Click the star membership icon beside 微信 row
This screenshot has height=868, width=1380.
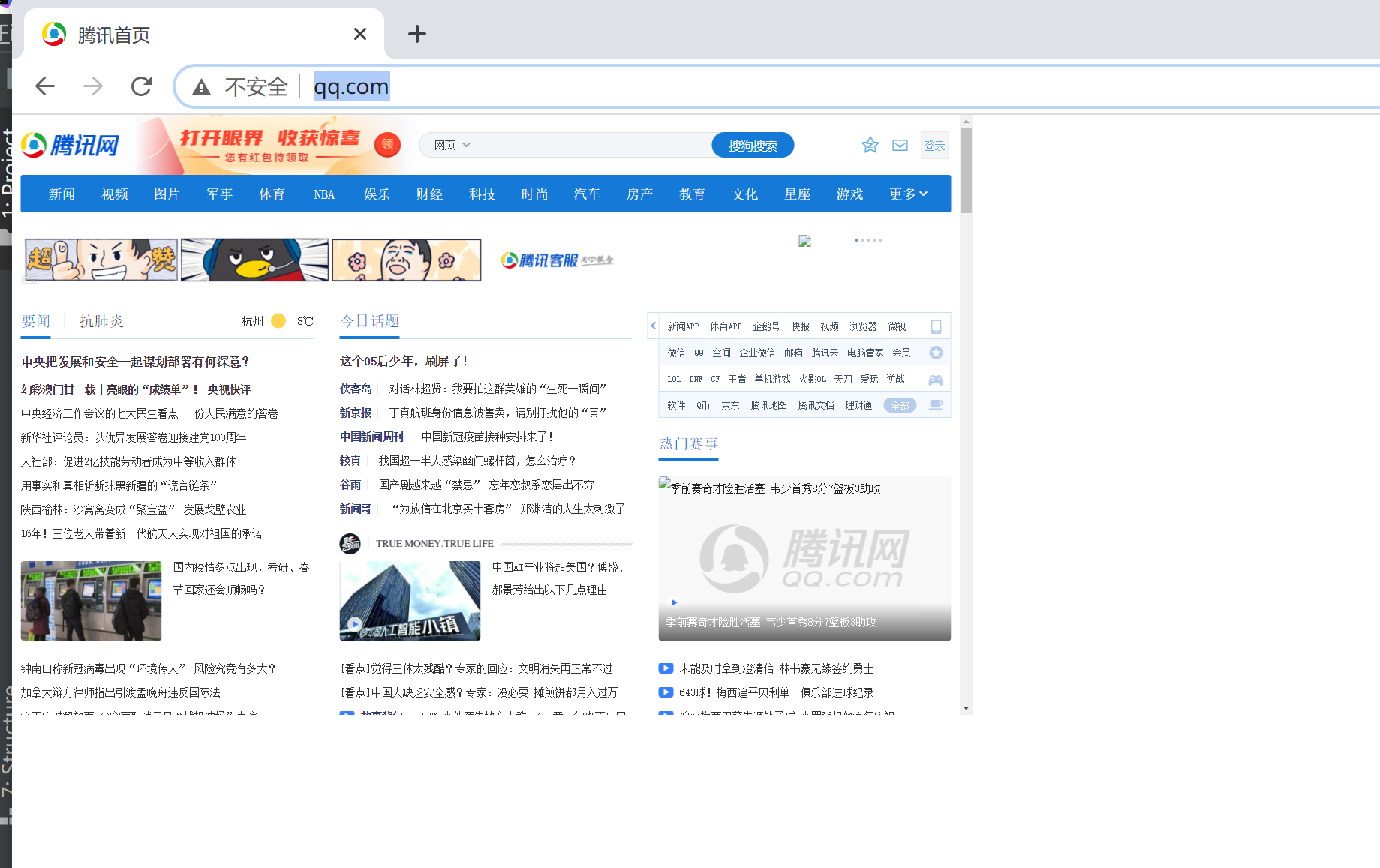click(935, 352)
